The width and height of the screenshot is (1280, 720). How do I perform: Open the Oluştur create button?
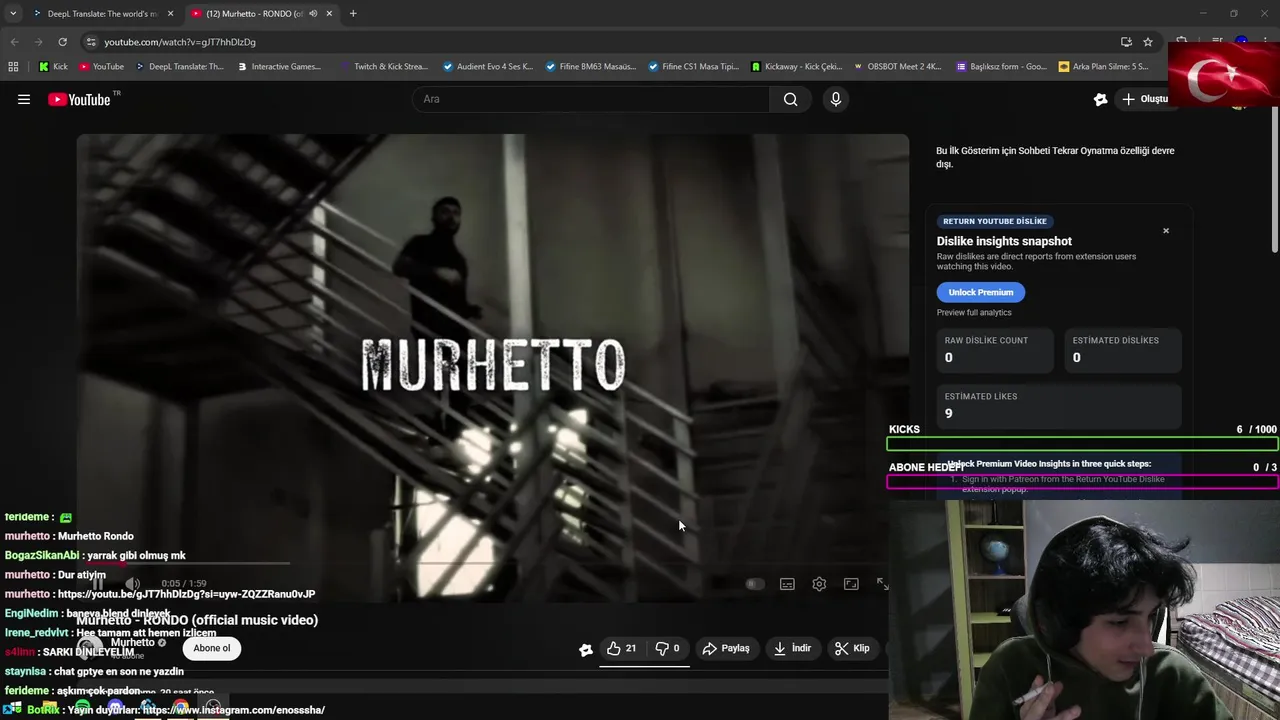point(1145,99)
